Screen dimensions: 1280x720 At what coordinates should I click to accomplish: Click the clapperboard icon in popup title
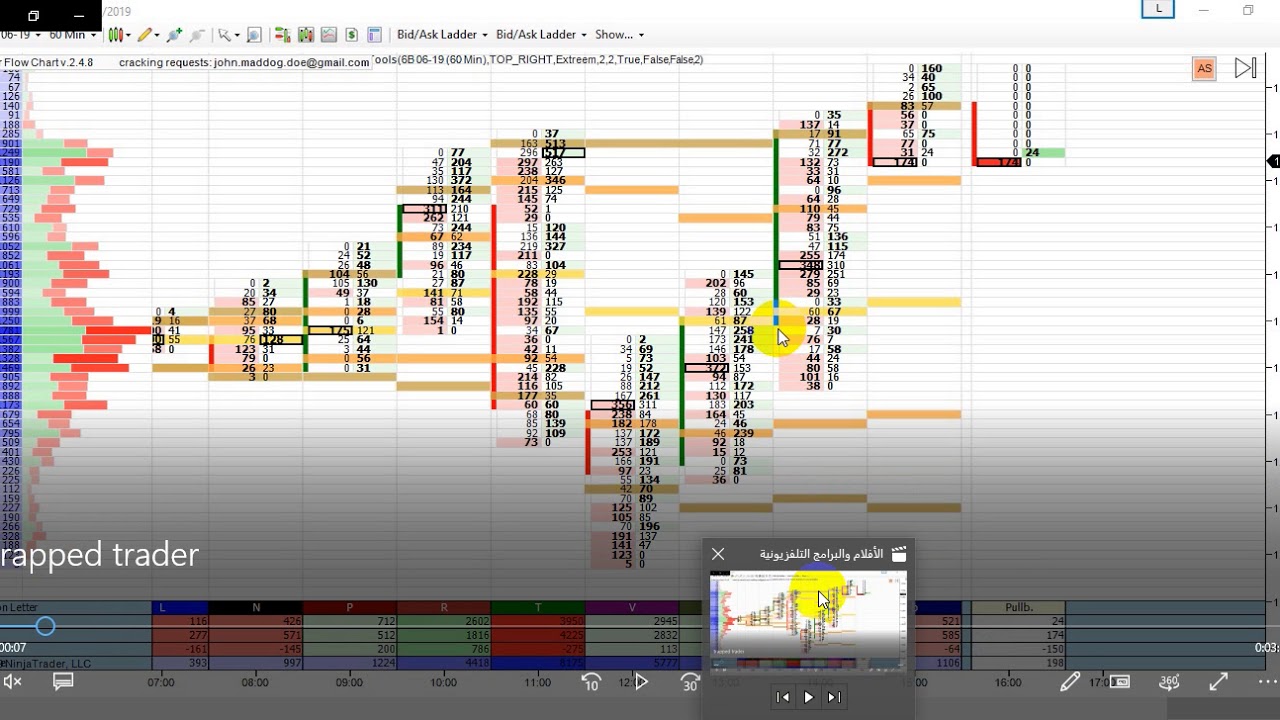(898, 553)
